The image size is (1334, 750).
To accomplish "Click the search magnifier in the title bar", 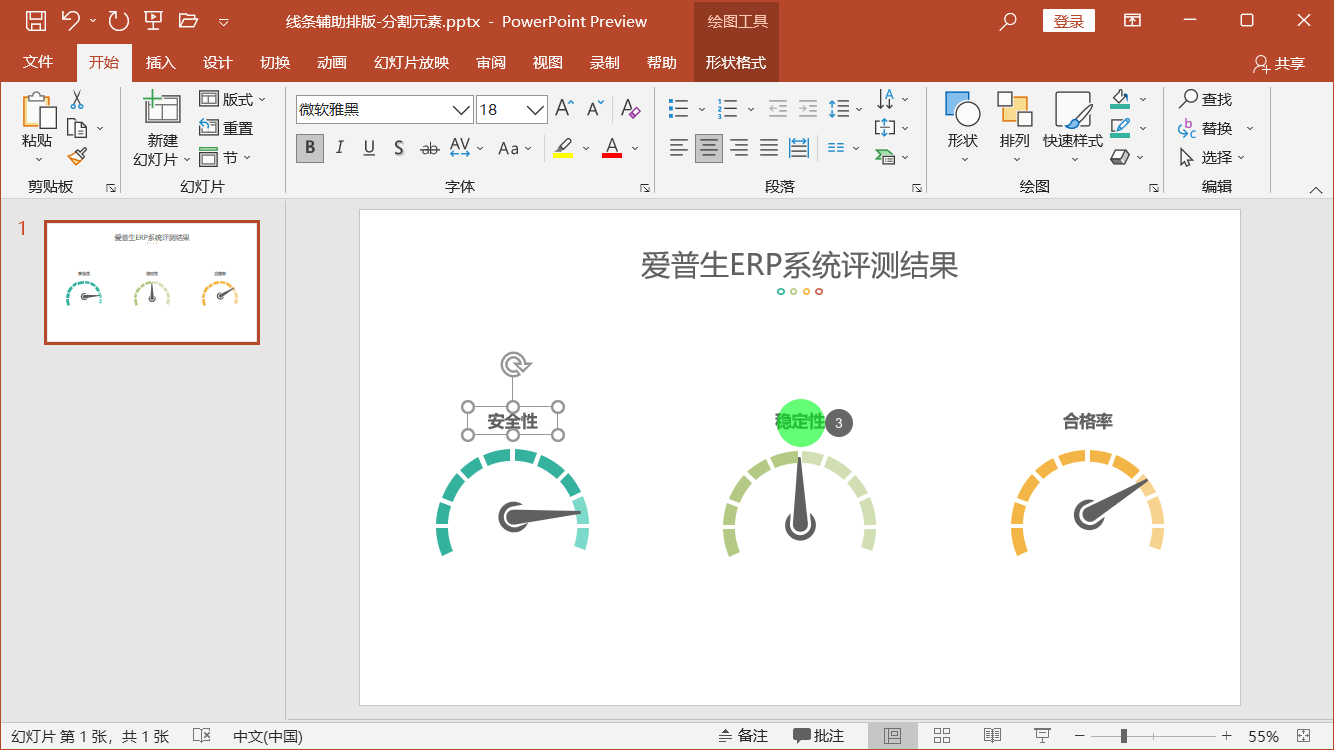I will coord(1009,21).
